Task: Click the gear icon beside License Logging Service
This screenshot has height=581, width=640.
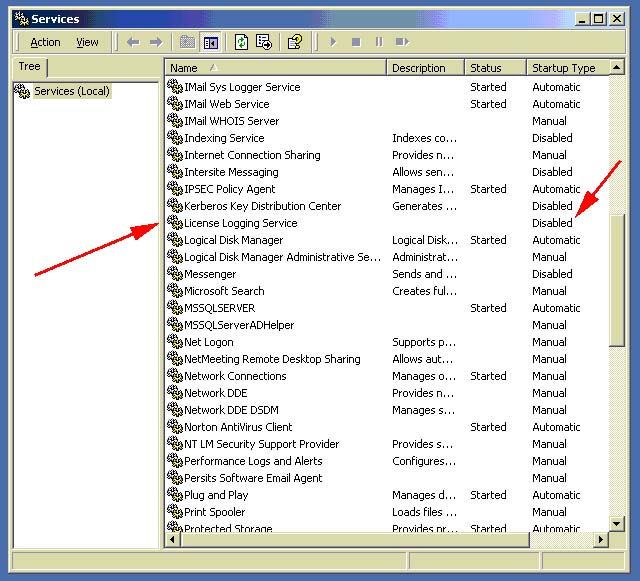Action: point(175,223)
